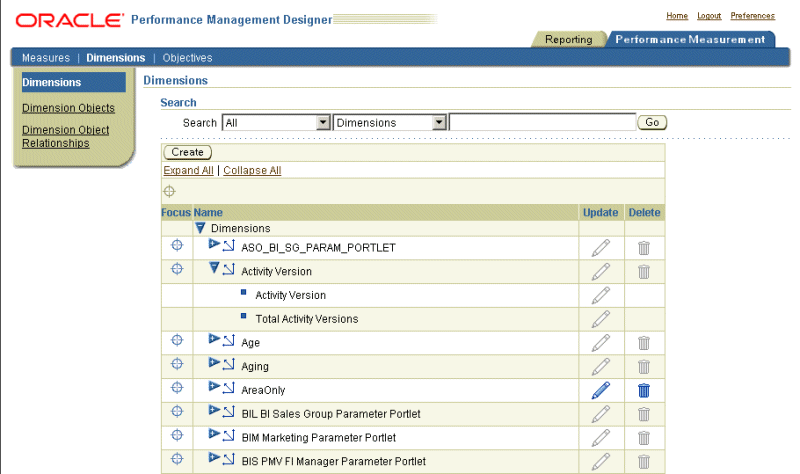The height and width of the screenshot is (474, 800).
Task: Click the focus crosshair icon above the table header
Action: tap(169, 191)
